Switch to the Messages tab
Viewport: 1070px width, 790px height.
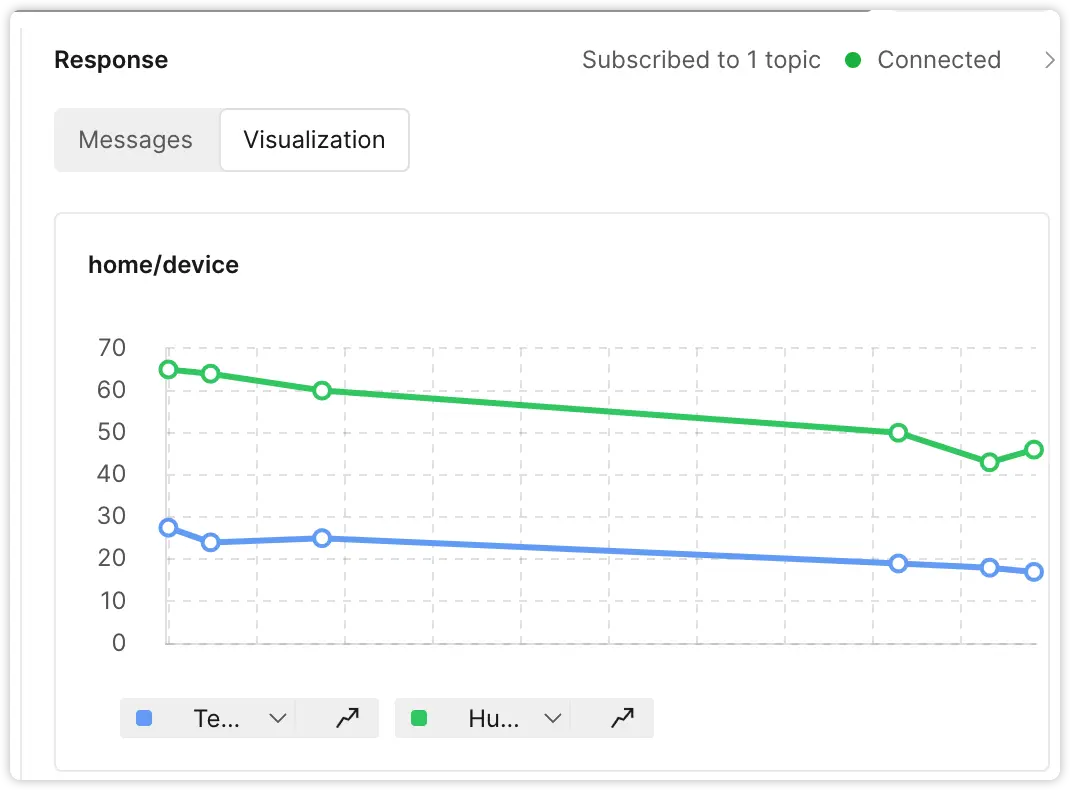point(136,140)
